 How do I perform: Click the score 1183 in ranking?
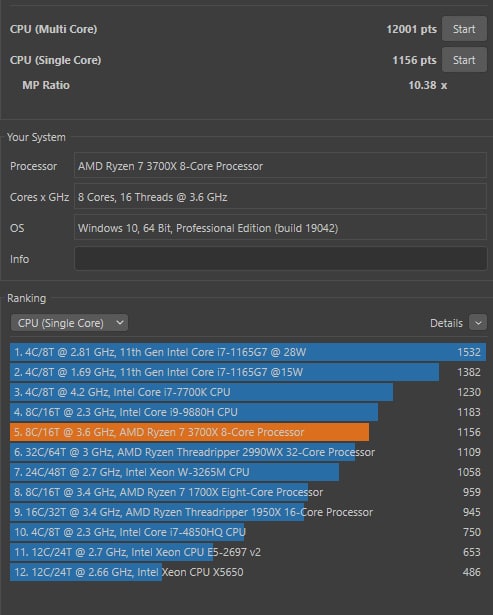(x=469, y=412)
